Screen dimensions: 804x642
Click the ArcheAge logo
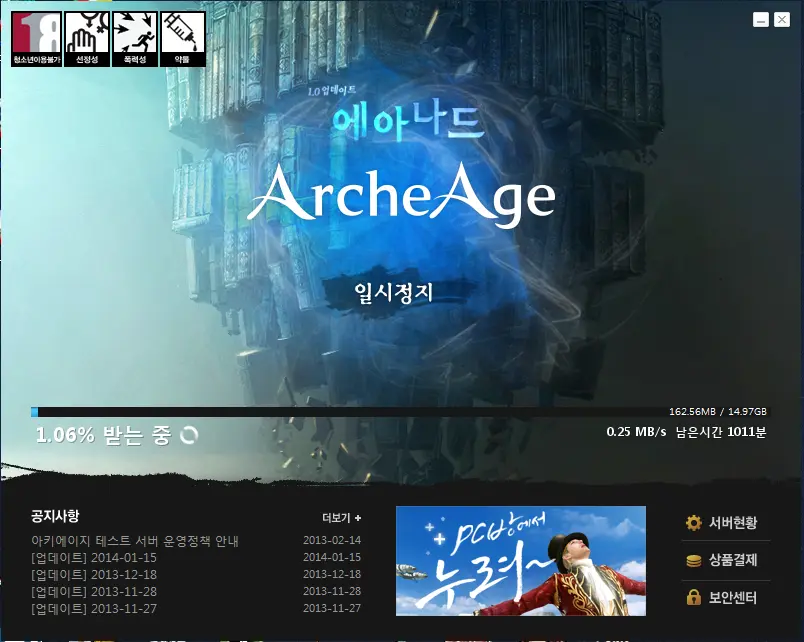(x=401, y=196)
